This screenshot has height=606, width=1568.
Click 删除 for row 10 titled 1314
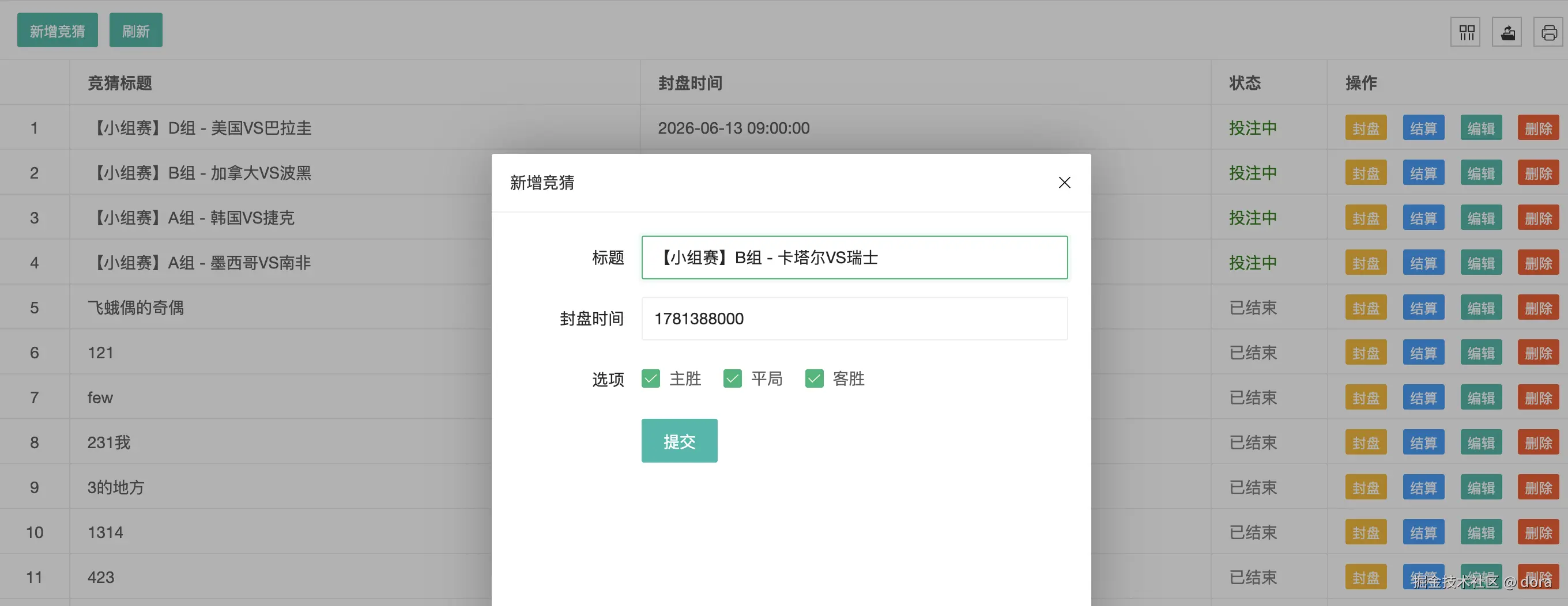click(1539, 532)
